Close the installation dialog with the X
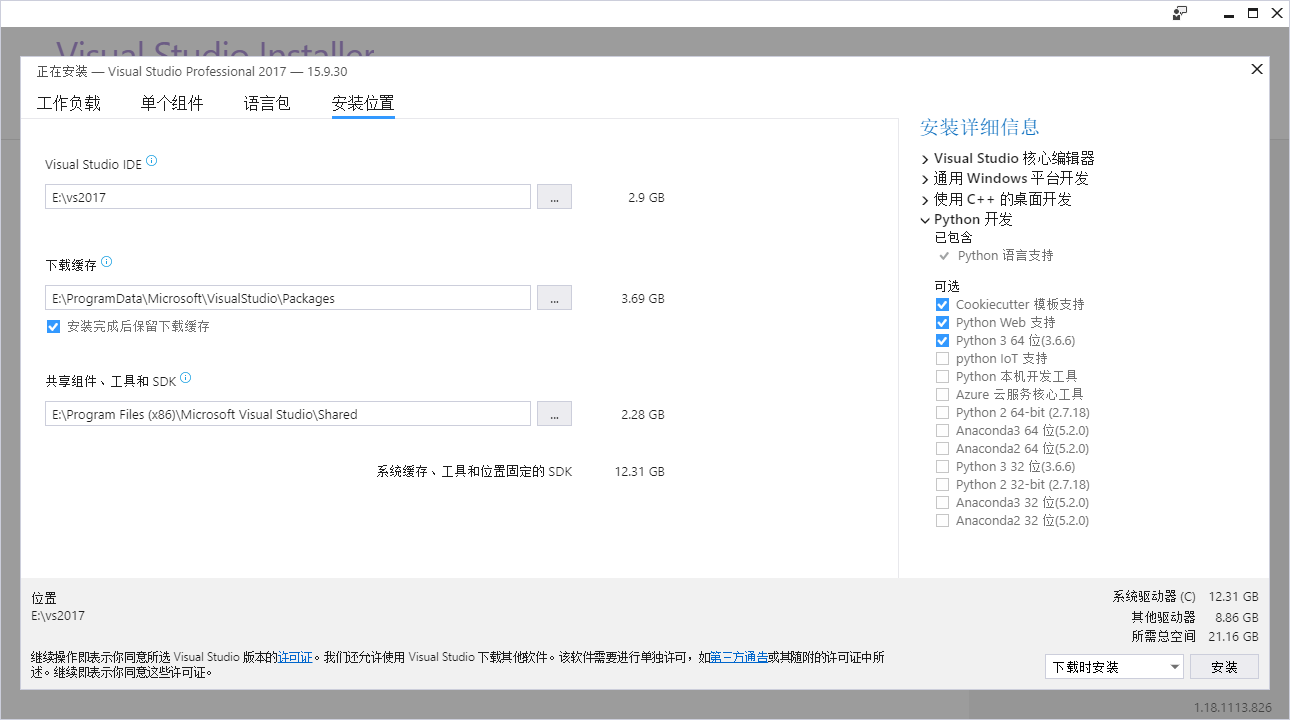The height and width of the screenshot is (720, 1290). pyautogui.click(x=1257, y=69)
